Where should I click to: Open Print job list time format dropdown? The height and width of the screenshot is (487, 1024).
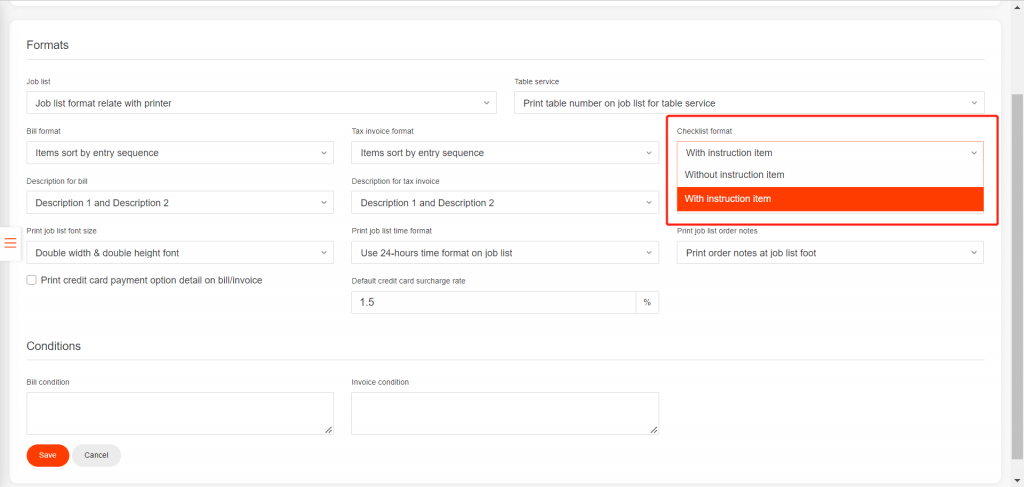click(x=504, y=253)
